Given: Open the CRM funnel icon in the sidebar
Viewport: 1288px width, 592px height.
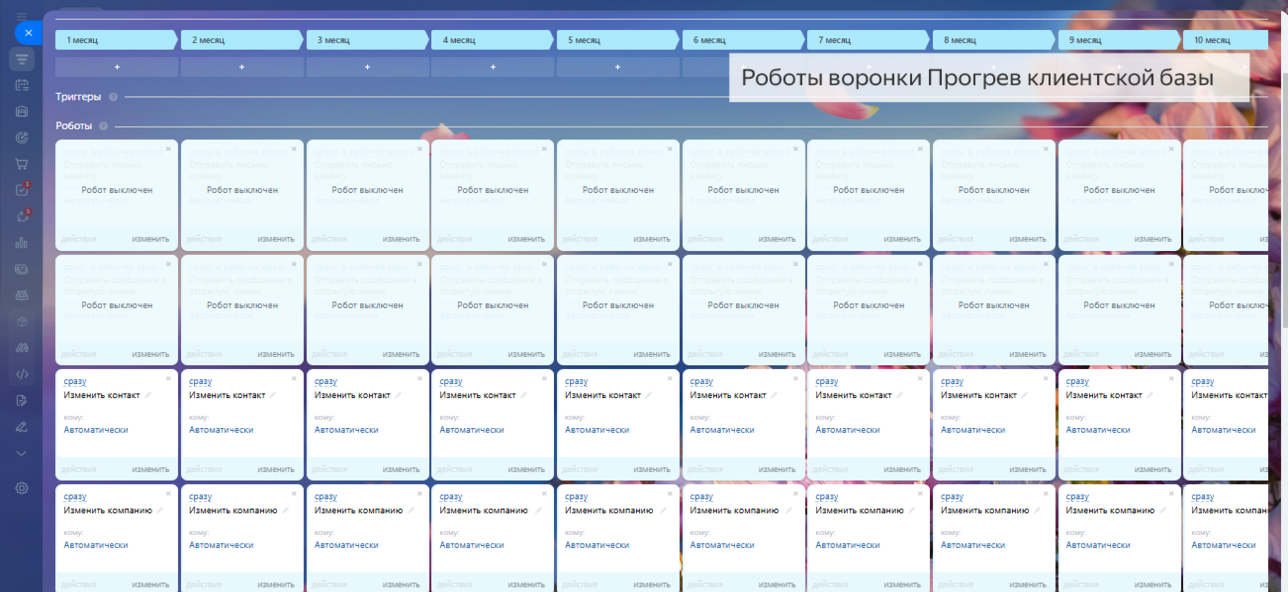Looking at the screenshot, I should point(21,60).
